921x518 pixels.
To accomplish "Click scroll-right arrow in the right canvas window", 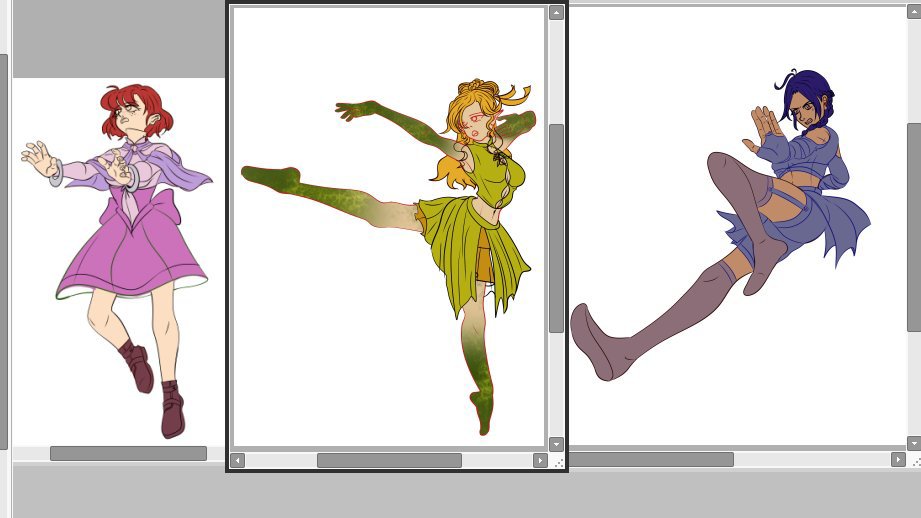I will pyautogui.click(x=898, y=459).
